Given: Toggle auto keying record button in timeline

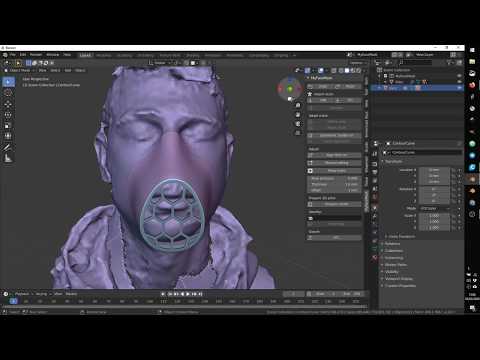Looking at the screenshot, I should (x=163, y=294).
